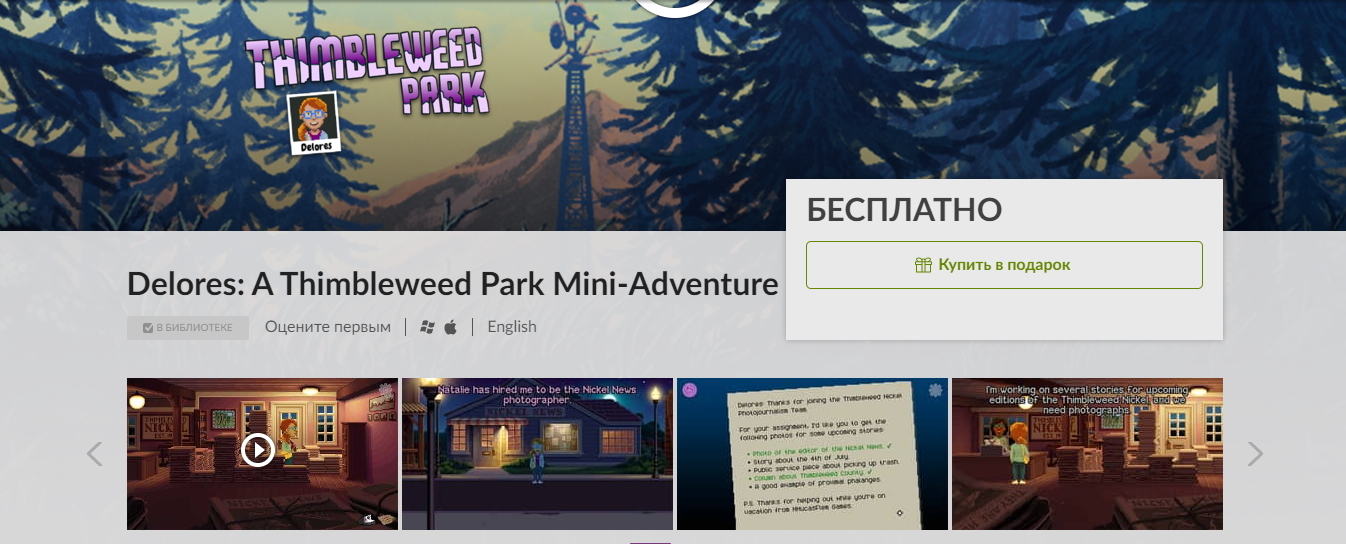1346x544 pixels.
Task: Open the assignment note screenshot thumbnail
Action: click(x=812, y=454)
